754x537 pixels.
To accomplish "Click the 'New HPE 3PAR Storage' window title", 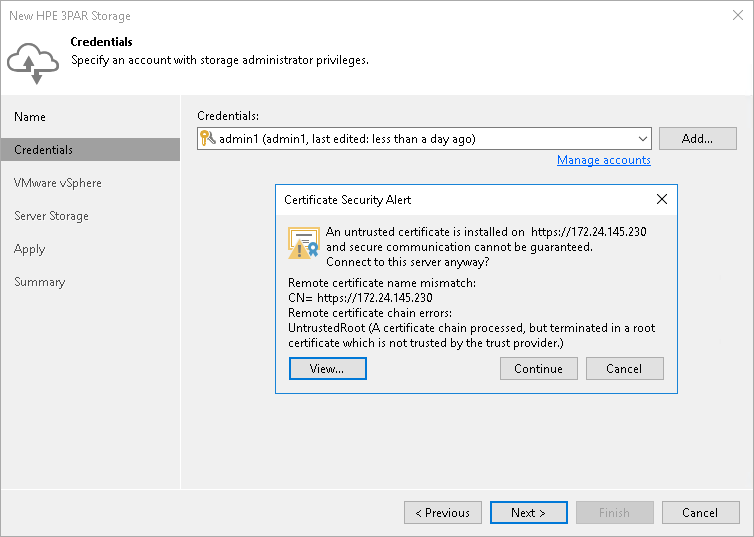I will point(70,16).
